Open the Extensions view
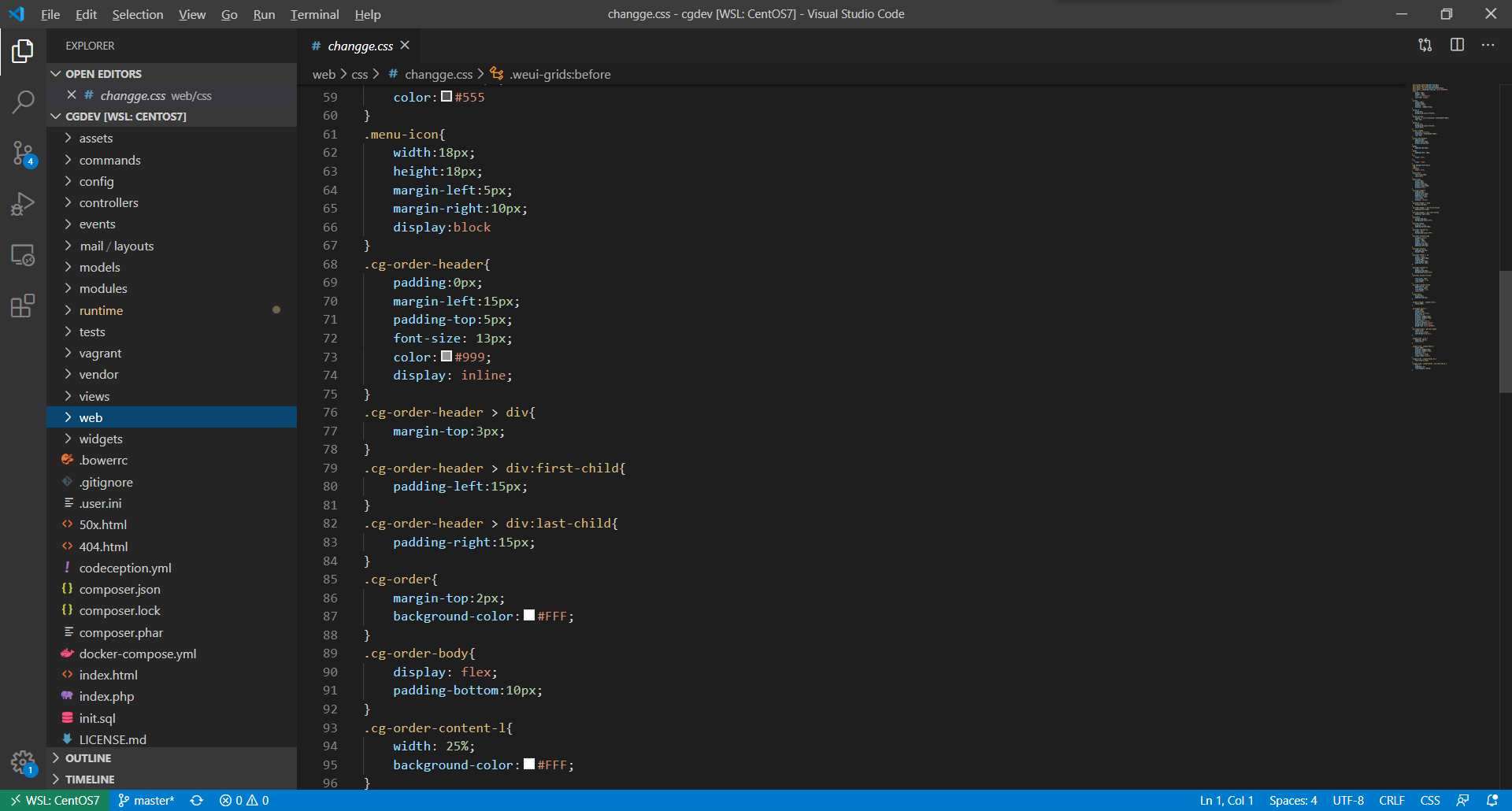 [x=23, y=306]
